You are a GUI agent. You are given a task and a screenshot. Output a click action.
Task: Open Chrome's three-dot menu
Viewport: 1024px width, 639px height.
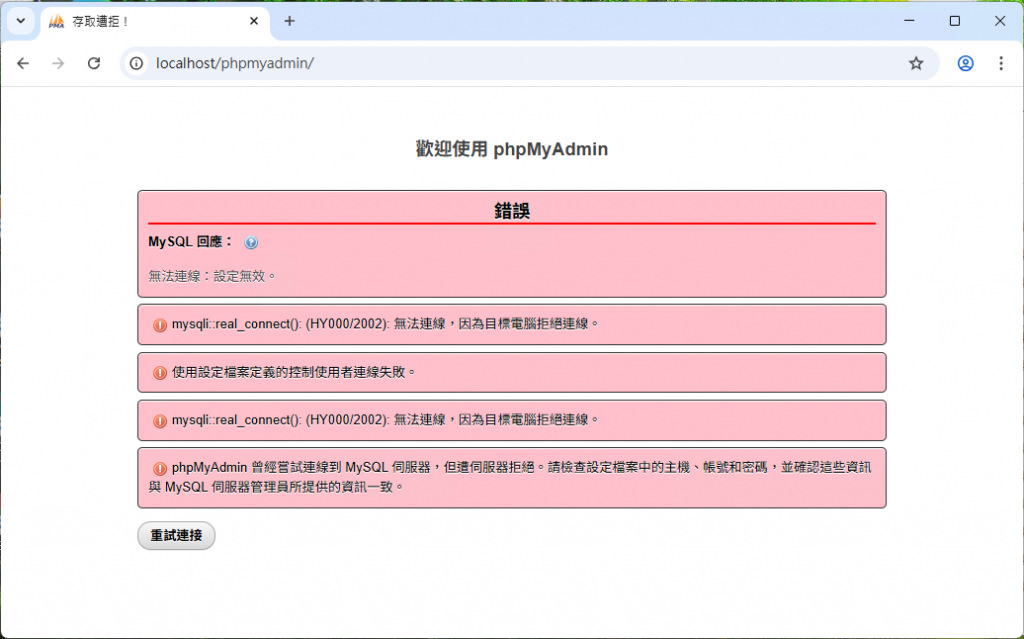coord(1000,63)
